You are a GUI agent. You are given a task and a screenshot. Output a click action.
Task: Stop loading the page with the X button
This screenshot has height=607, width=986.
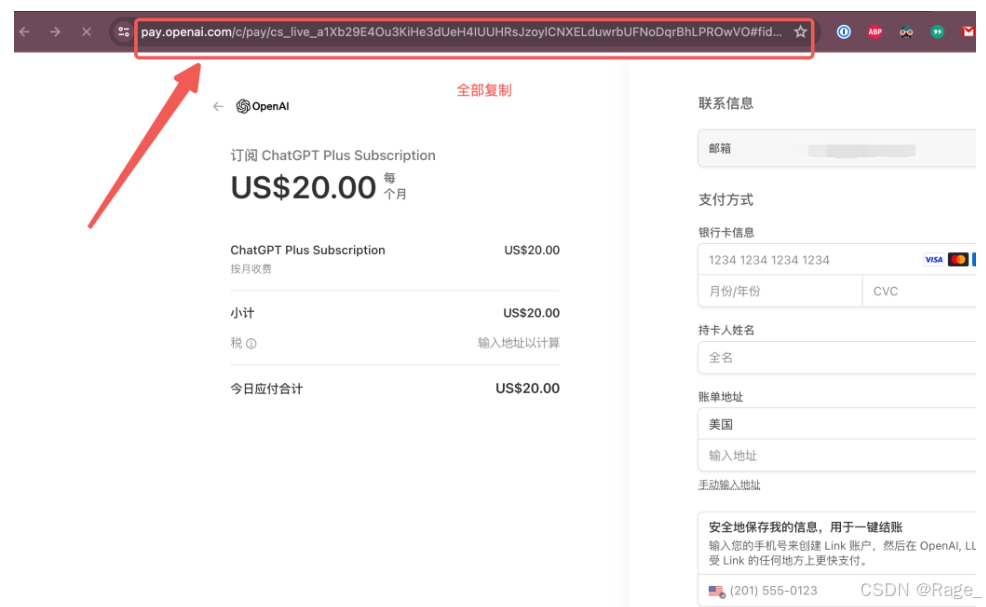pyautogui.click(x=87, y=31)
